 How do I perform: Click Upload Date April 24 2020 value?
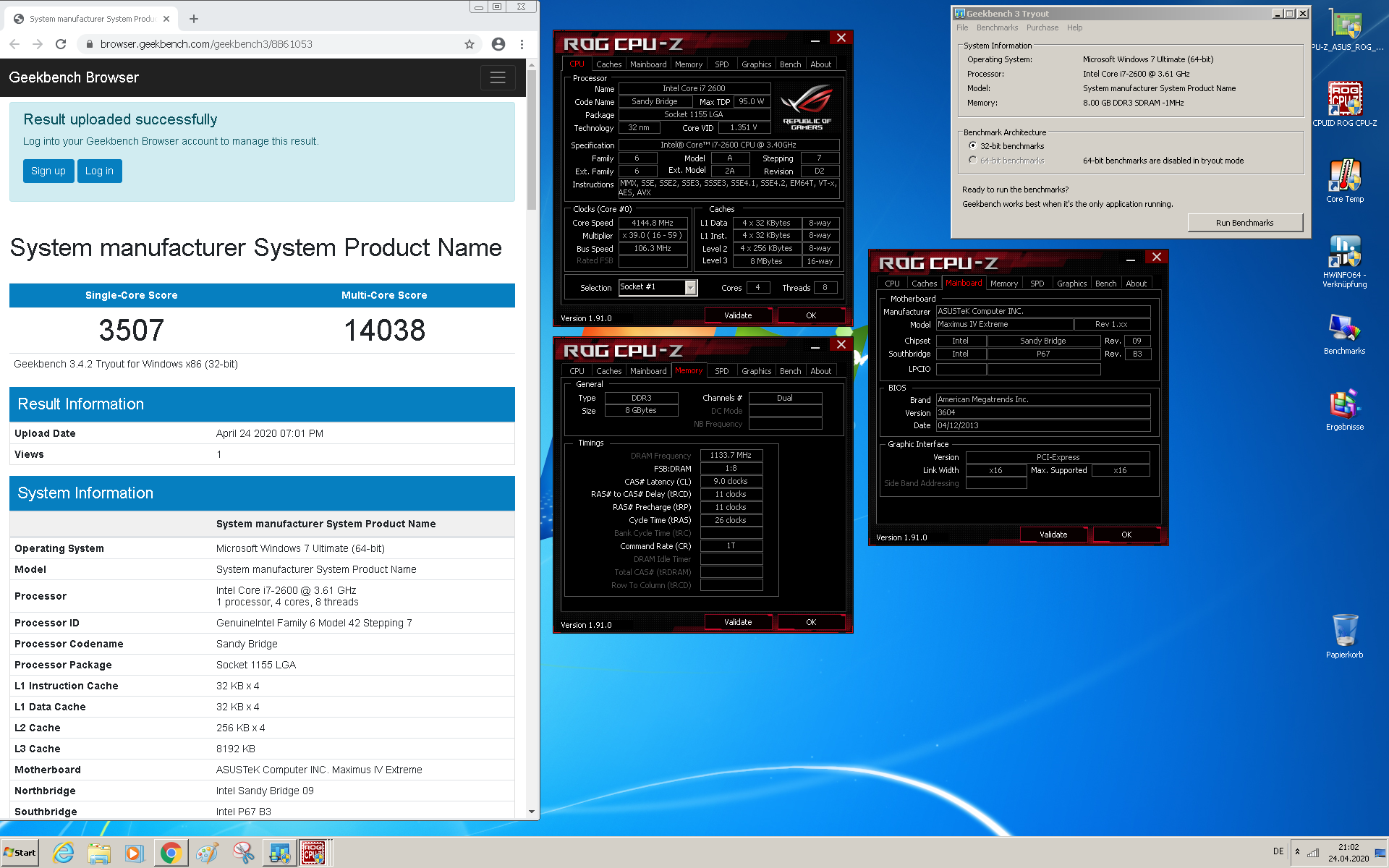click(x=270, y=433)
